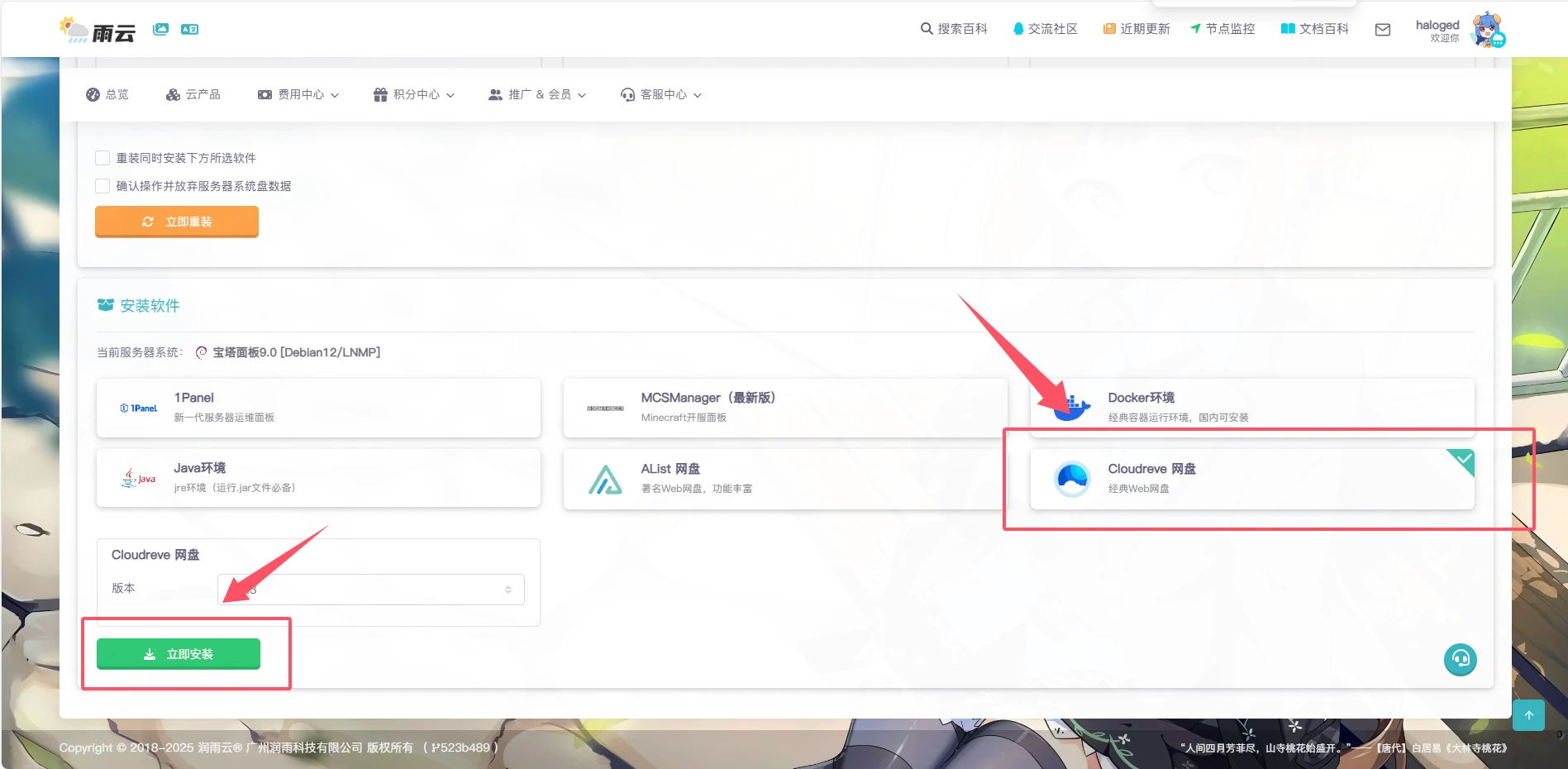This screenshot has height=769, width=1568.
Task: Click the 雨云 logo in the header
Action: click(98, 31)
